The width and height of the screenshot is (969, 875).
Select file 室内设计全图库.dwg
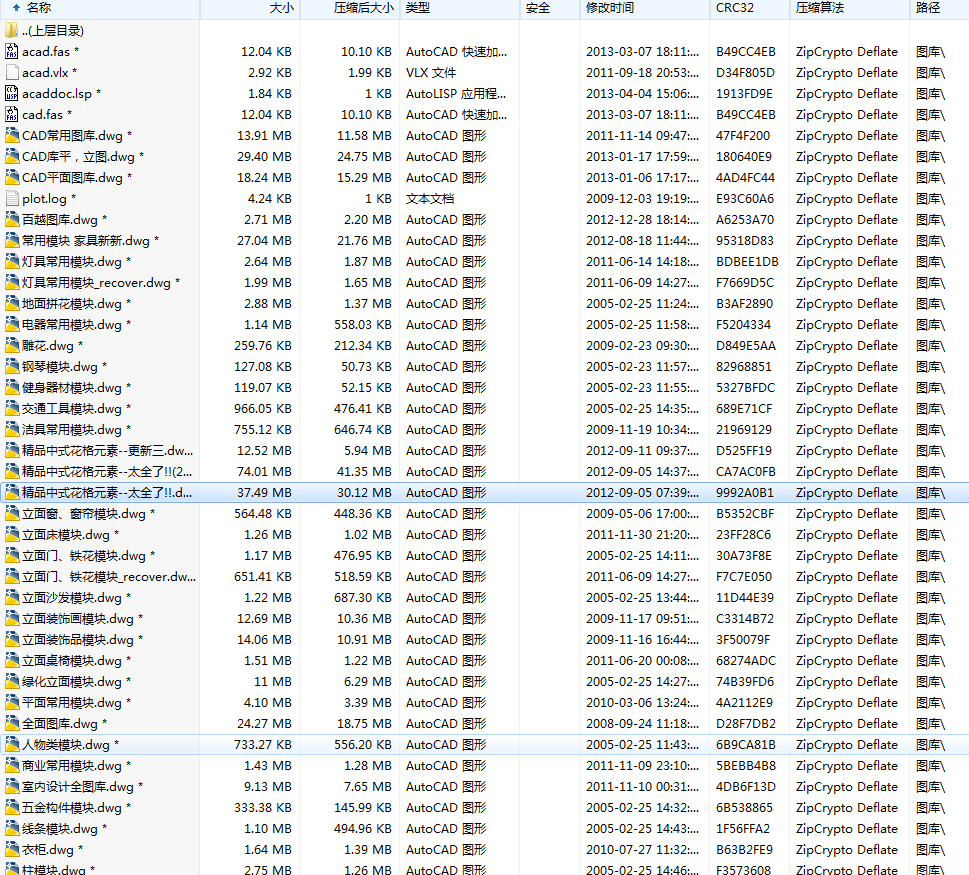point(82,787)
